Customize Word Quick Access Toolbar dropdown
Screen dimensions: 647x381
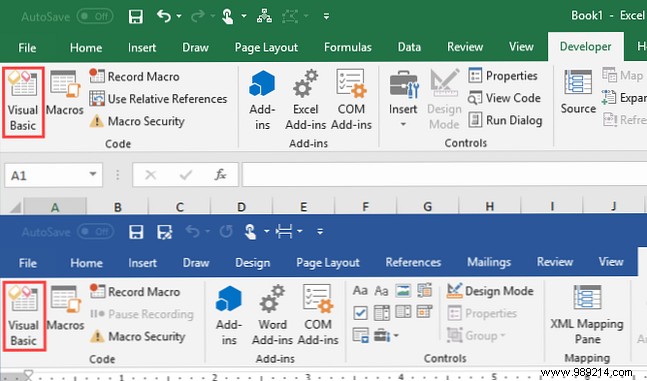(320, 232)
